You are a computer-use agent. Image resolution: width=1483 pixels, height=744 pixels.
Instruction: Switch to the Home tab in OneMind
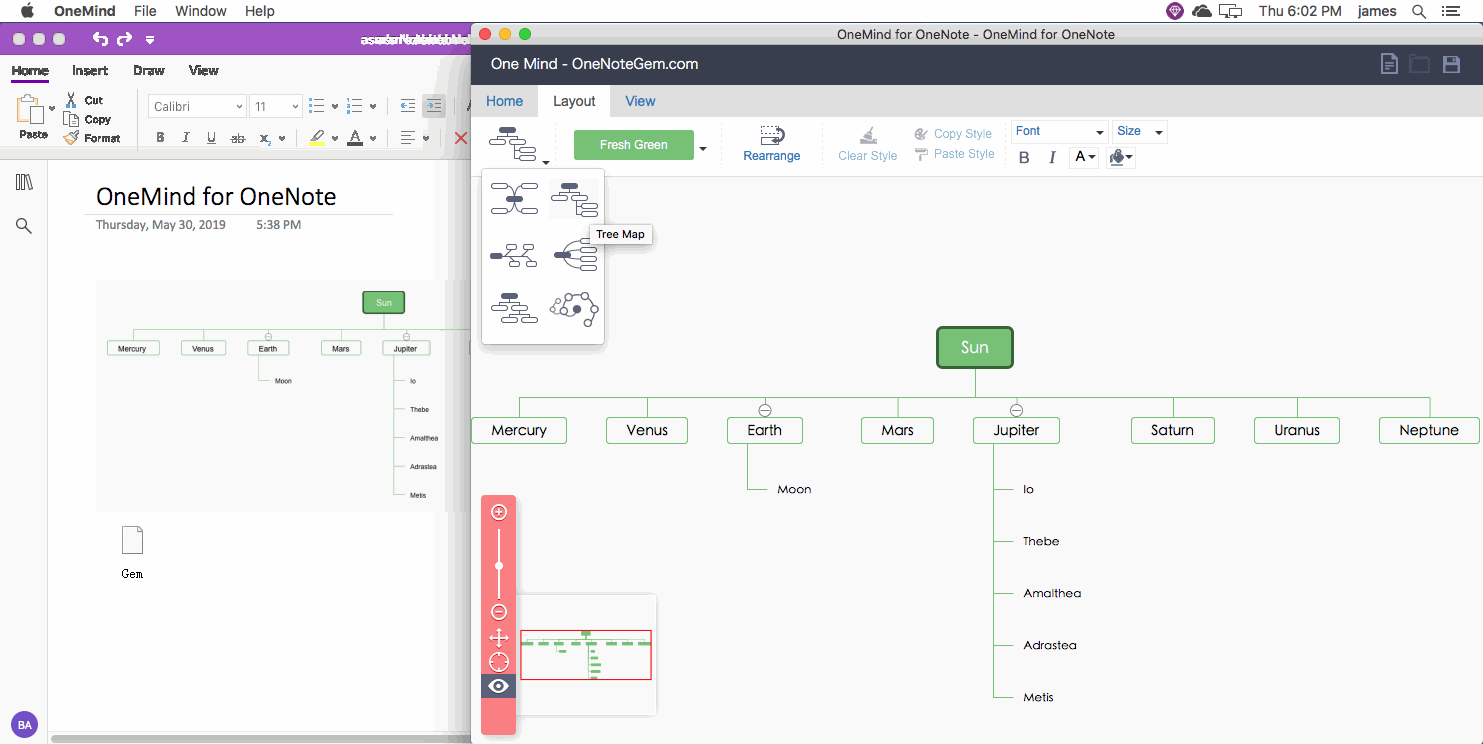[504, 101]
